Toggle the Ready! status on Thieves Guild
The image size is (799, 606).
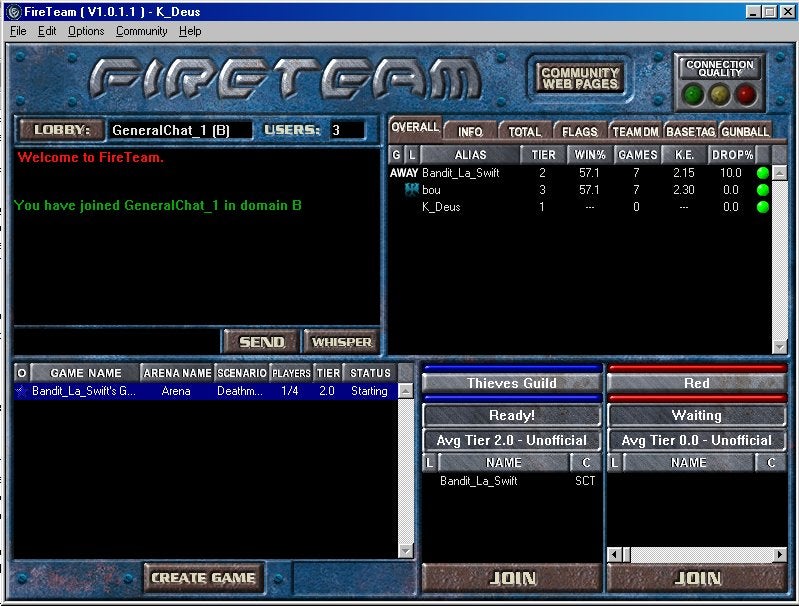click(512, 415)
